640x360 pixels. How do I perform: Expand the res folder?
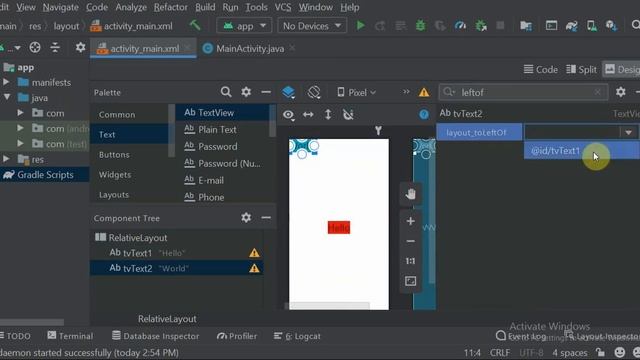[6, 159]
